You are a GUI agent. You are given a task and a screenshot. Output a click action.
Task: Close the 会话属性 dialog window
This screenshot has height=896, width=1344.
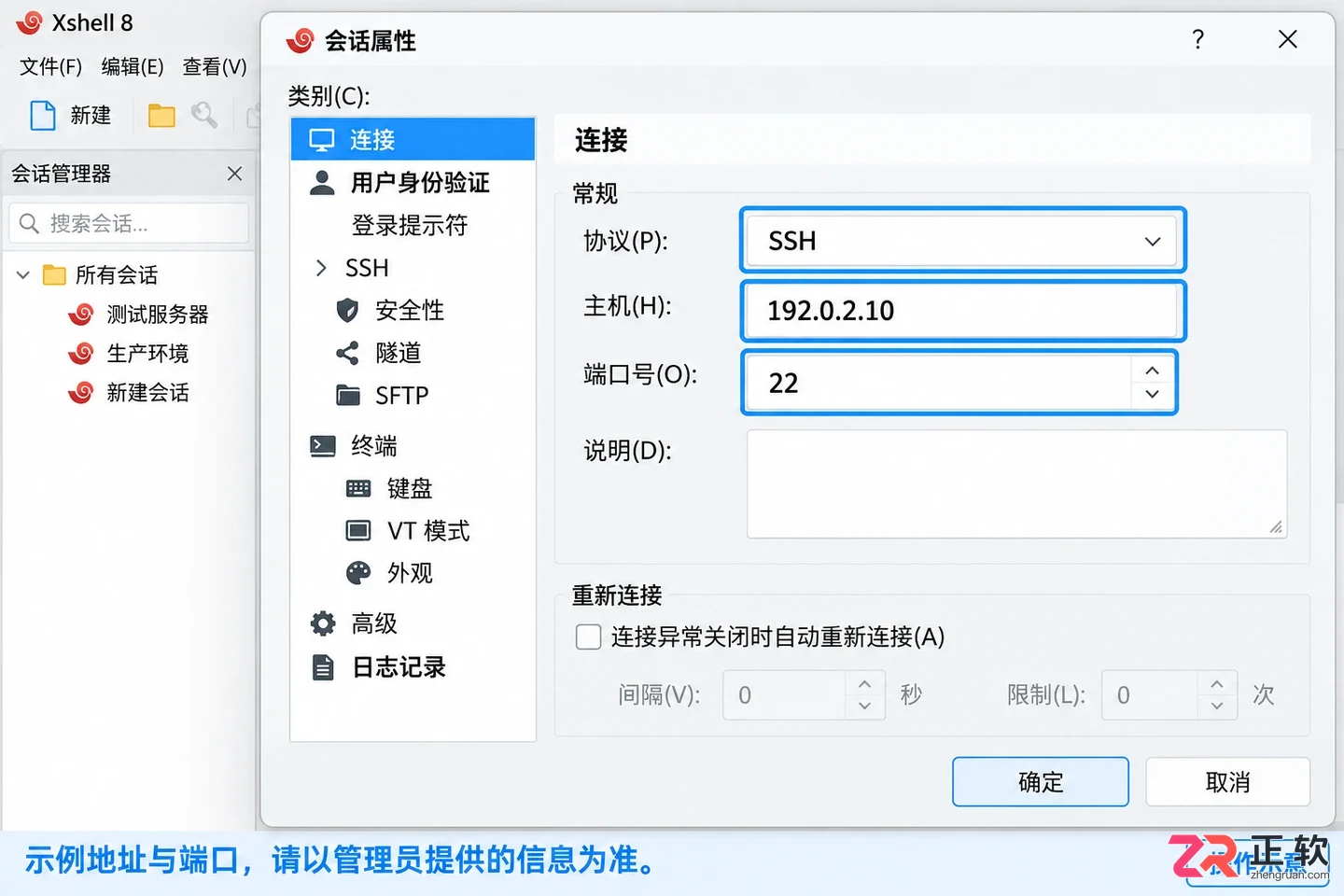(1287, 39)
